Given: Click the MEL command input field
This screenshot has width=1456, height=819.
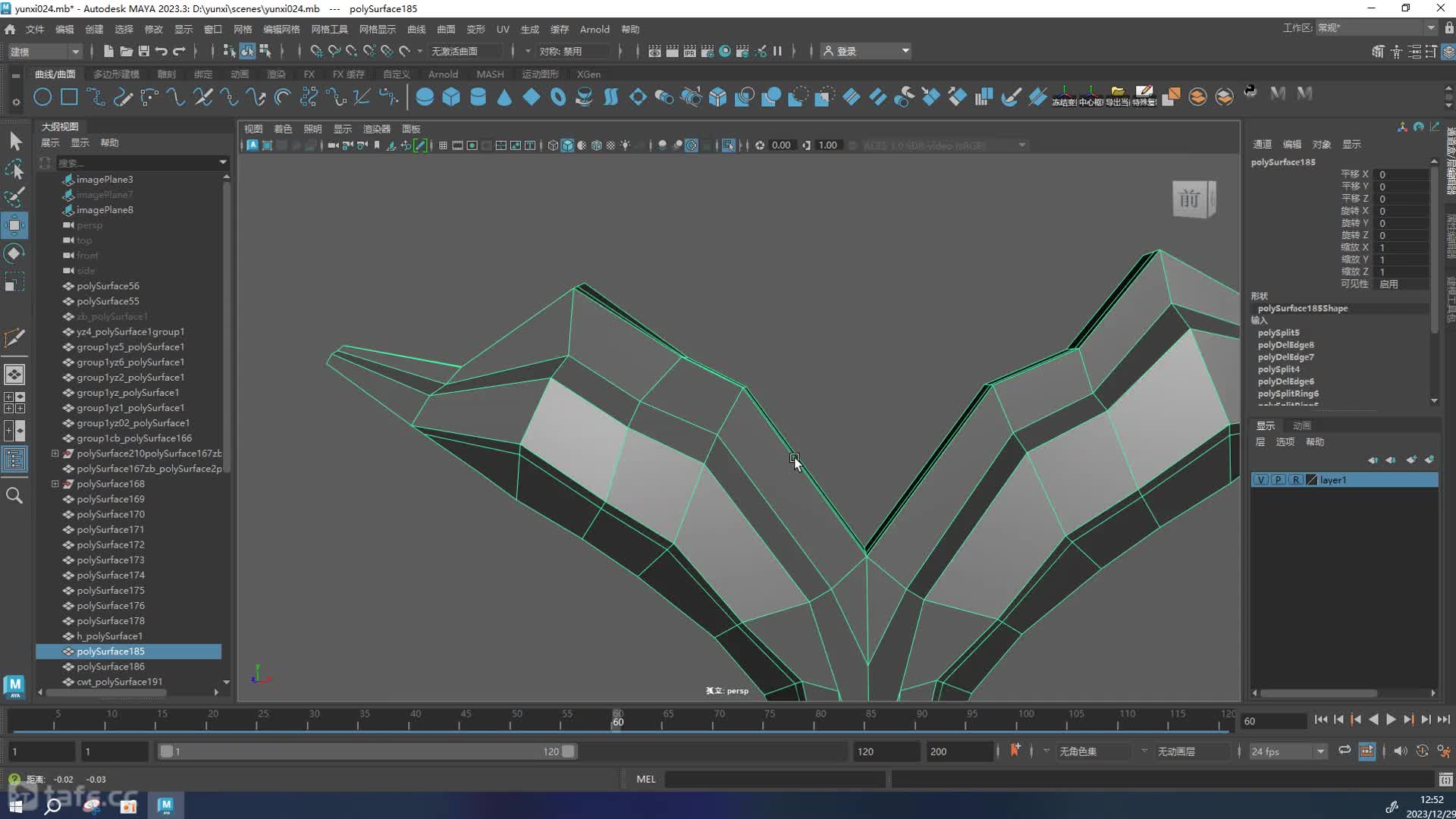Looking at the screenshot, I should pos(774,779).
